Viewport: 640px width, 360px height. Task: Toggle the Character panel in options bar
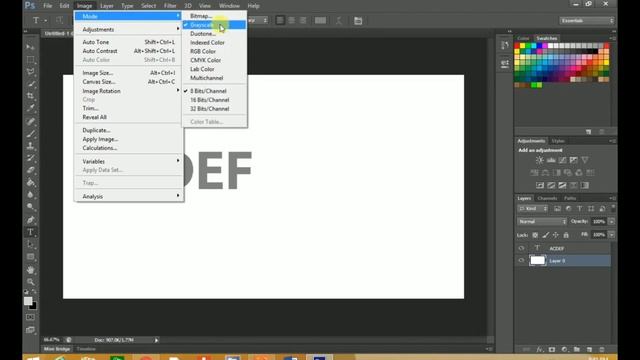click(358, 20)
